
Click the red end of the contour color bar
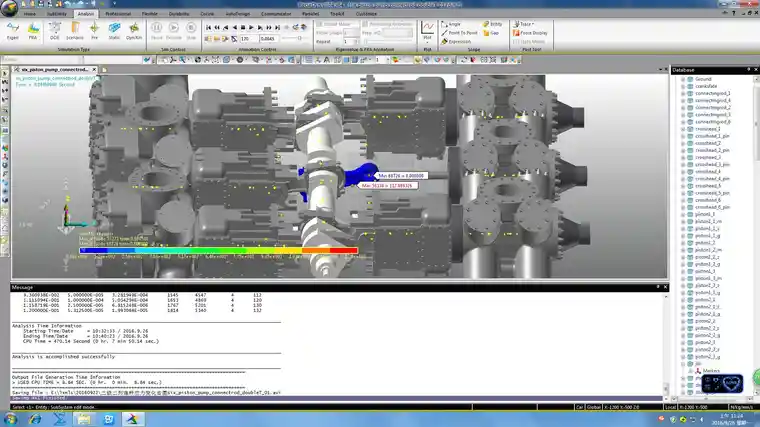344,251
